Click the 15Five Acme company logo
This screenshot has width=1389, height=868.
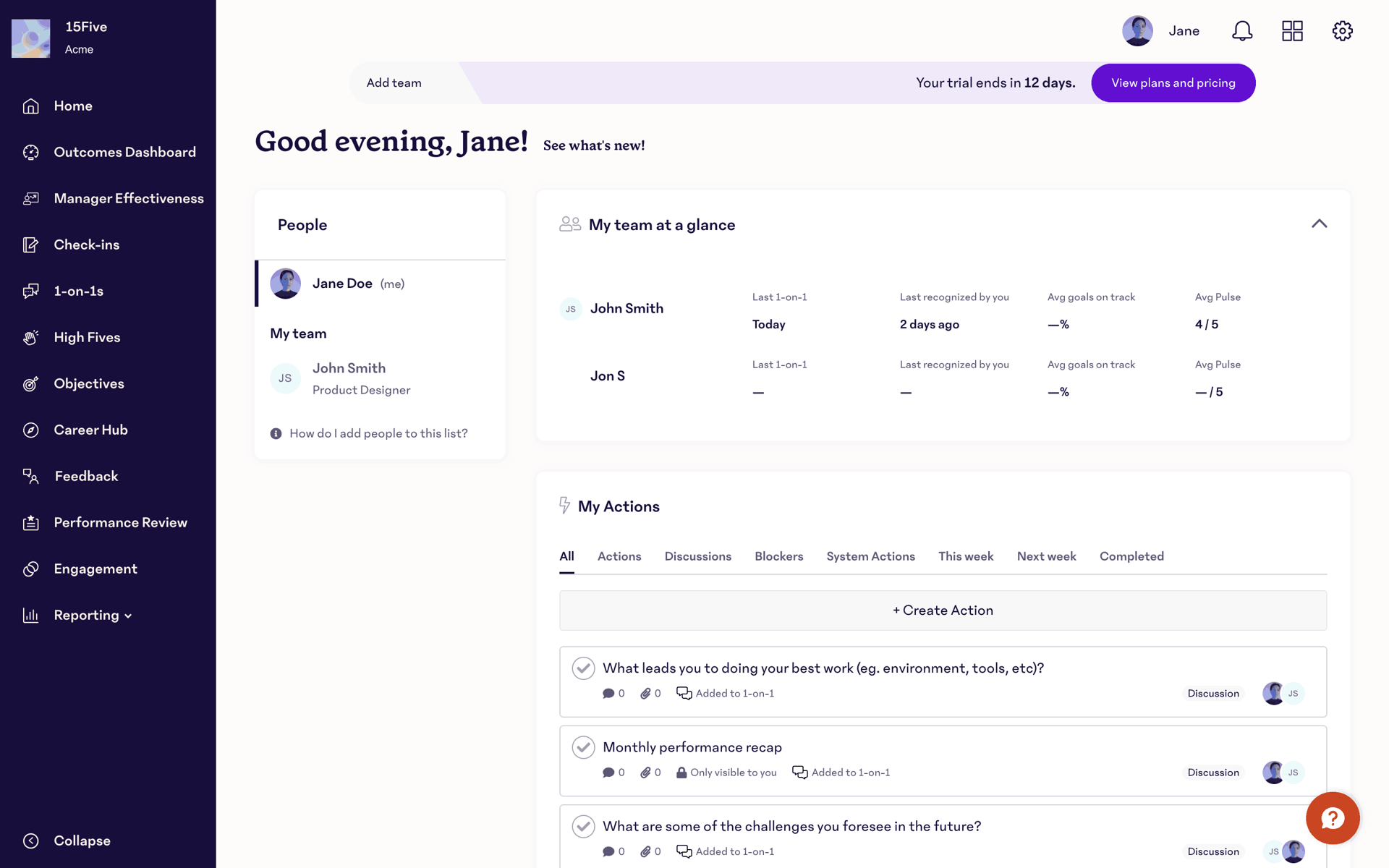pos(30,38)
